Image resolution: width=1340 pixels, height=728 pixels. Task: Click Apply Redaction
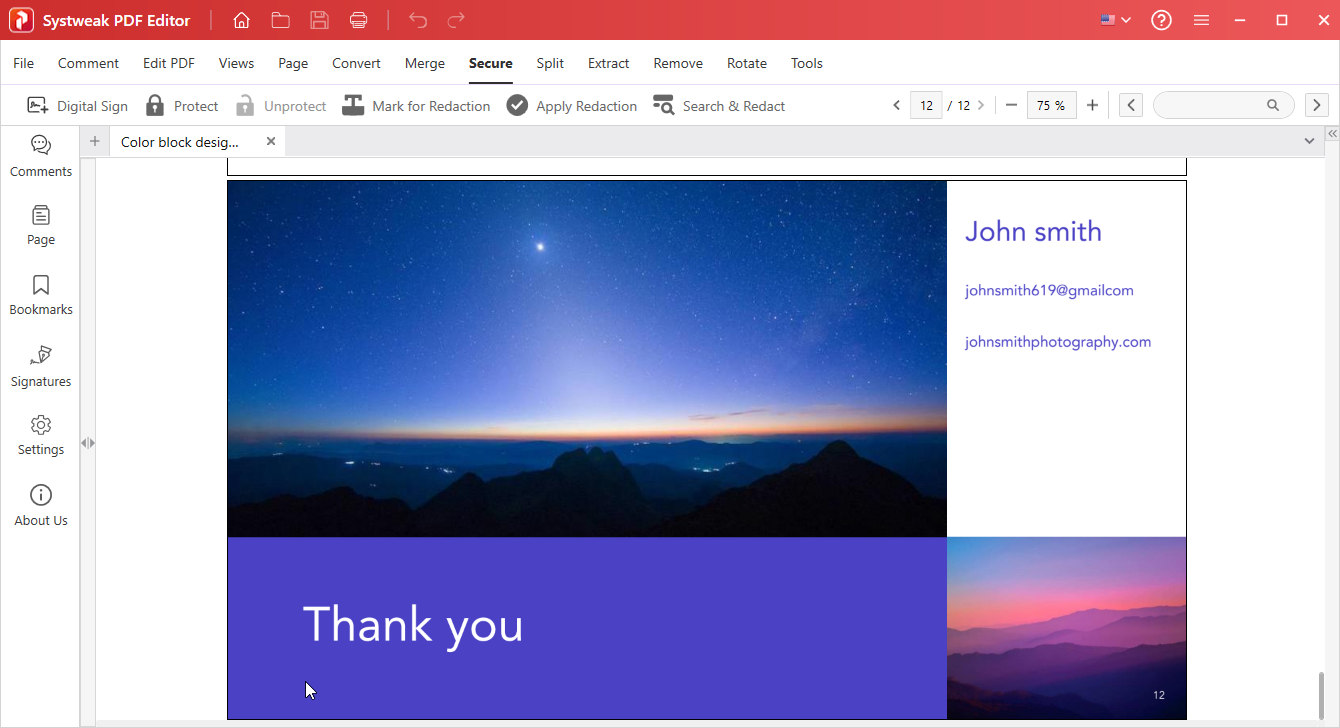click(572, 106)
